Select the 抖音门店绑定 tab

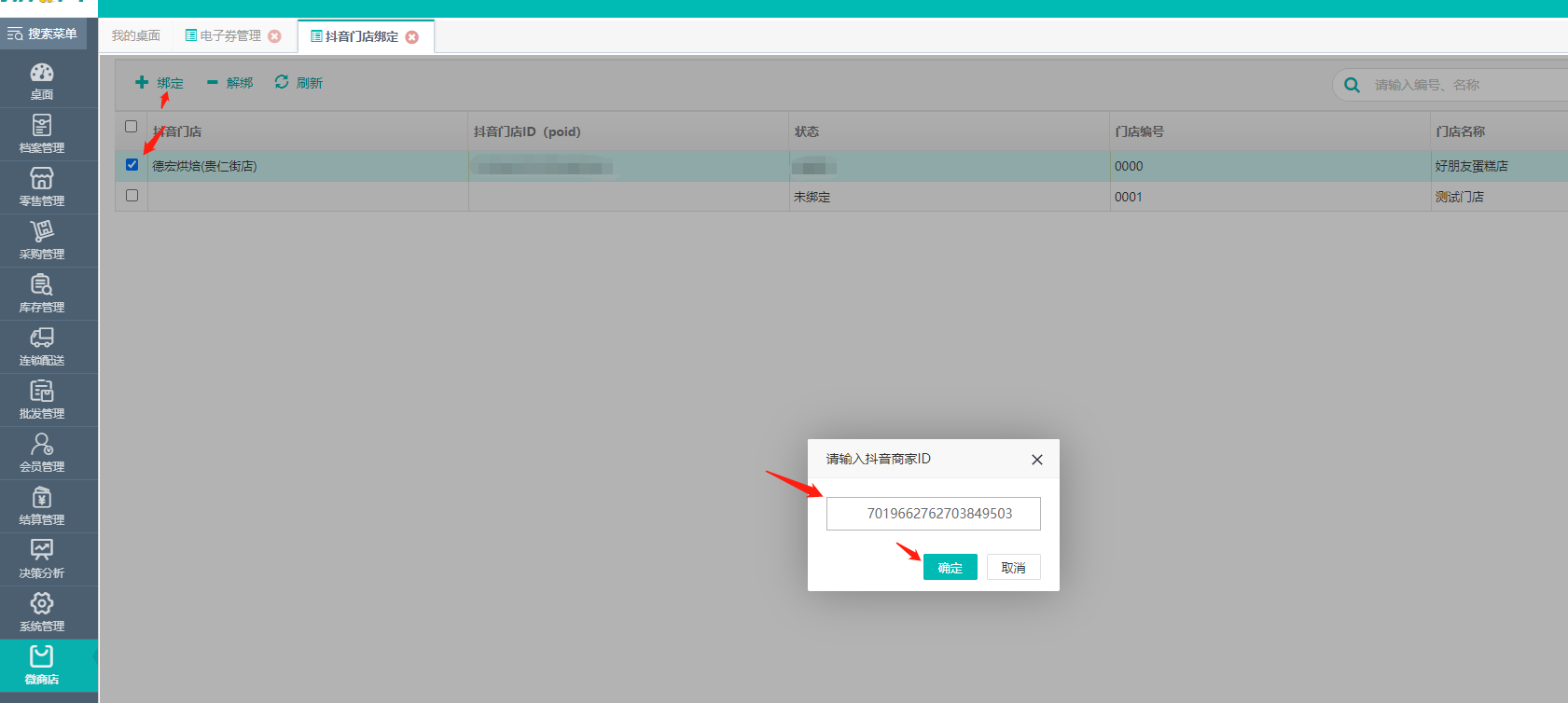(x=354, y=36)
